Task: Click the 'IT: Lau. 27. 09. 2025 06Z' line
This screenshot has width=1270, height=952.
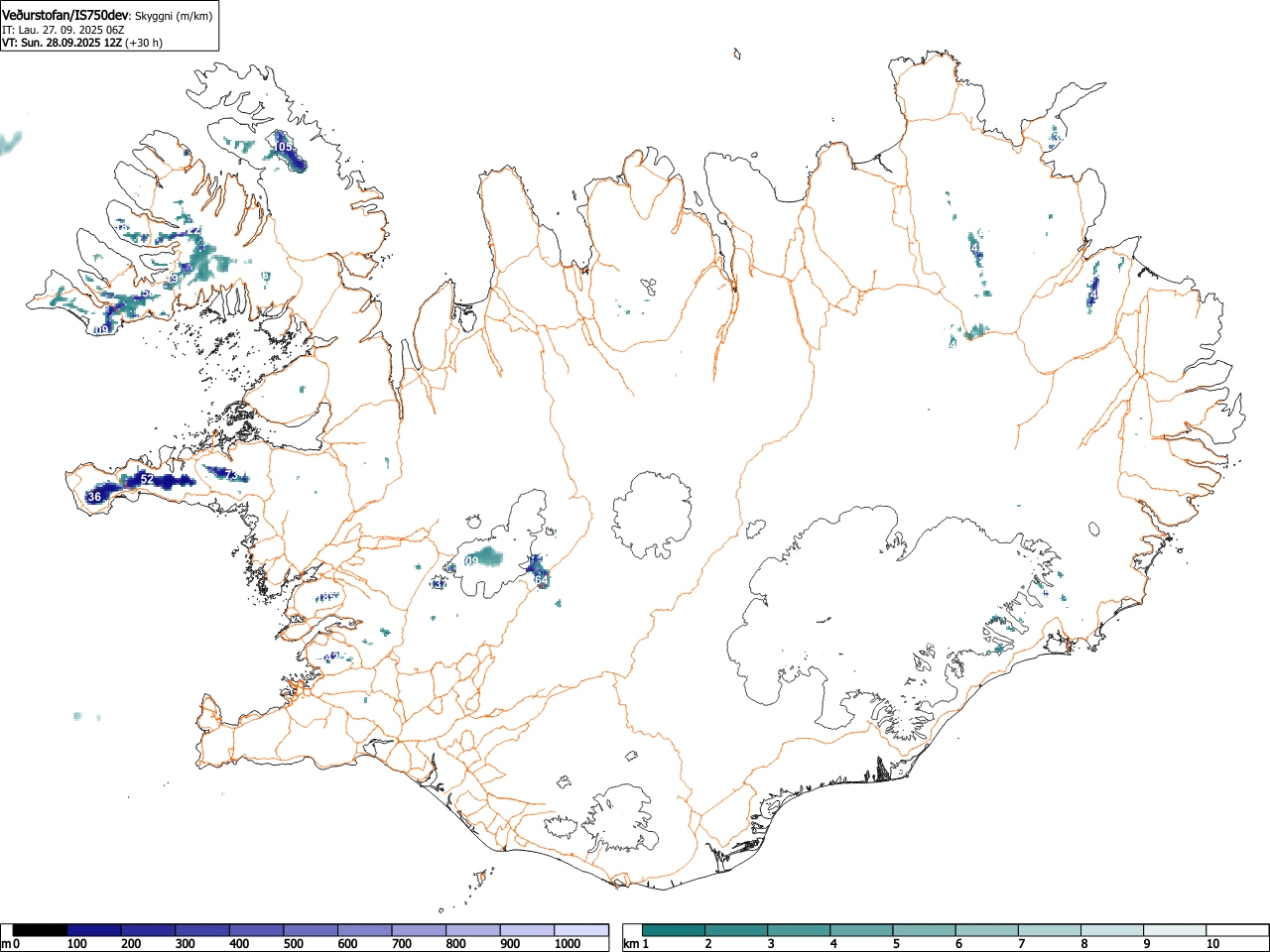Action: pyautogui.click(x=63, y=30)
